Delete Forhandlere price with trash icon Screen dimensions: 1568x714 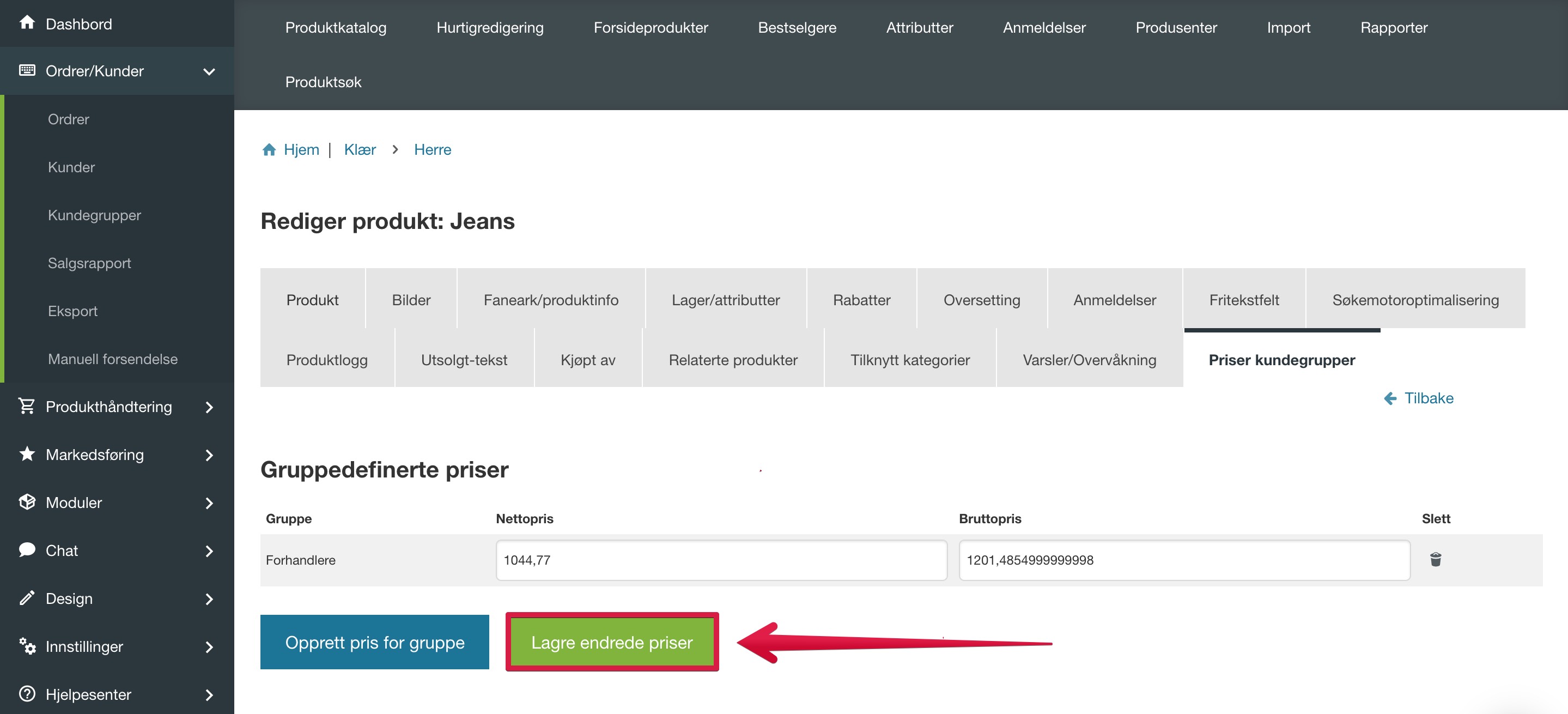pyautogui.click(x=1435, y=559)
